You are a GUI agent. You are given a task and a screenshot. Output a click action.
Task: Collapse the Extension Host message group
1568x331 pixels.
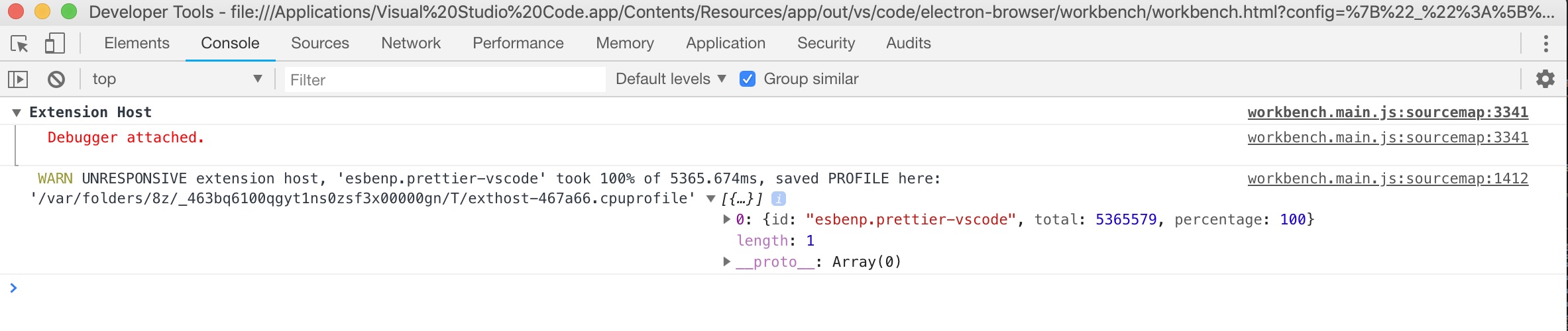[17, 113]
